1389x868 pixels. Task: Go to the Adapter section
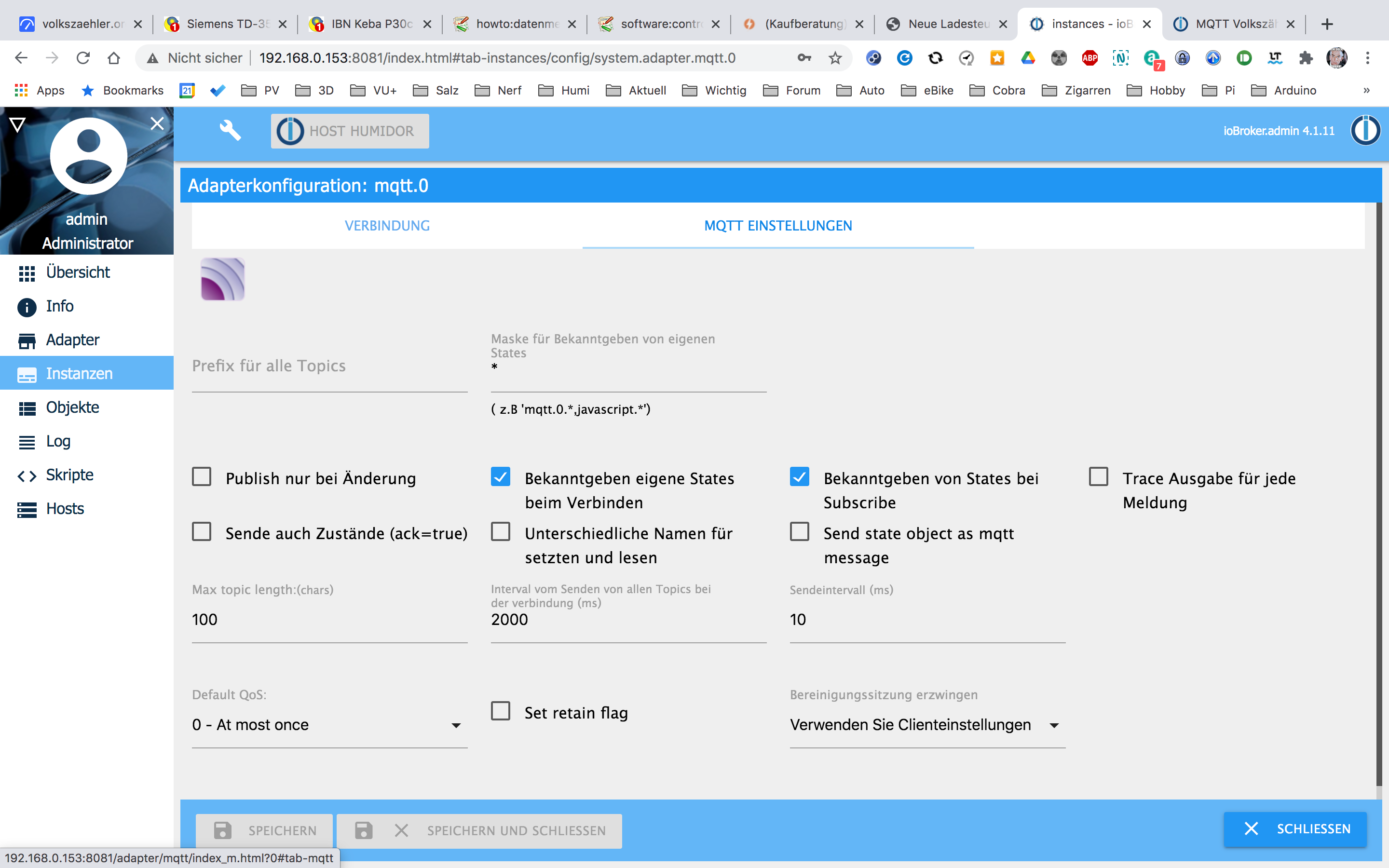coord(87,340)
